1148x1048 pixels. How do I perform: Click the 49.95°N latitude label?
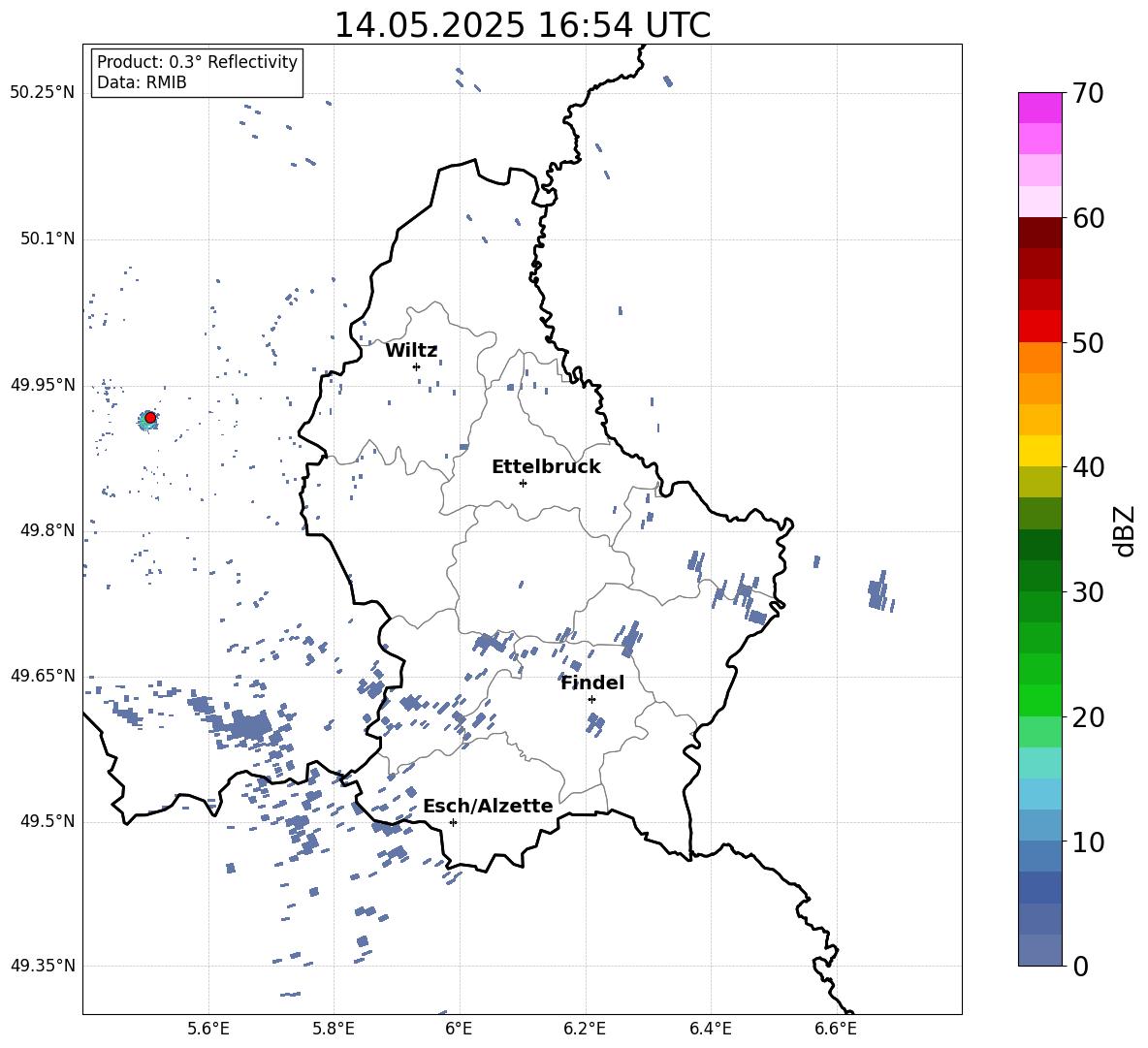42,384
